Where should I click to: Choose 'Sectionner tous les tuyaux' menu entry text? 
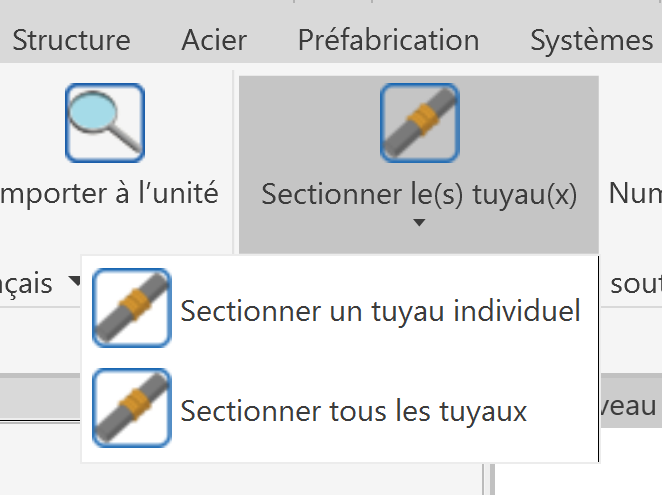coord(354,411)
